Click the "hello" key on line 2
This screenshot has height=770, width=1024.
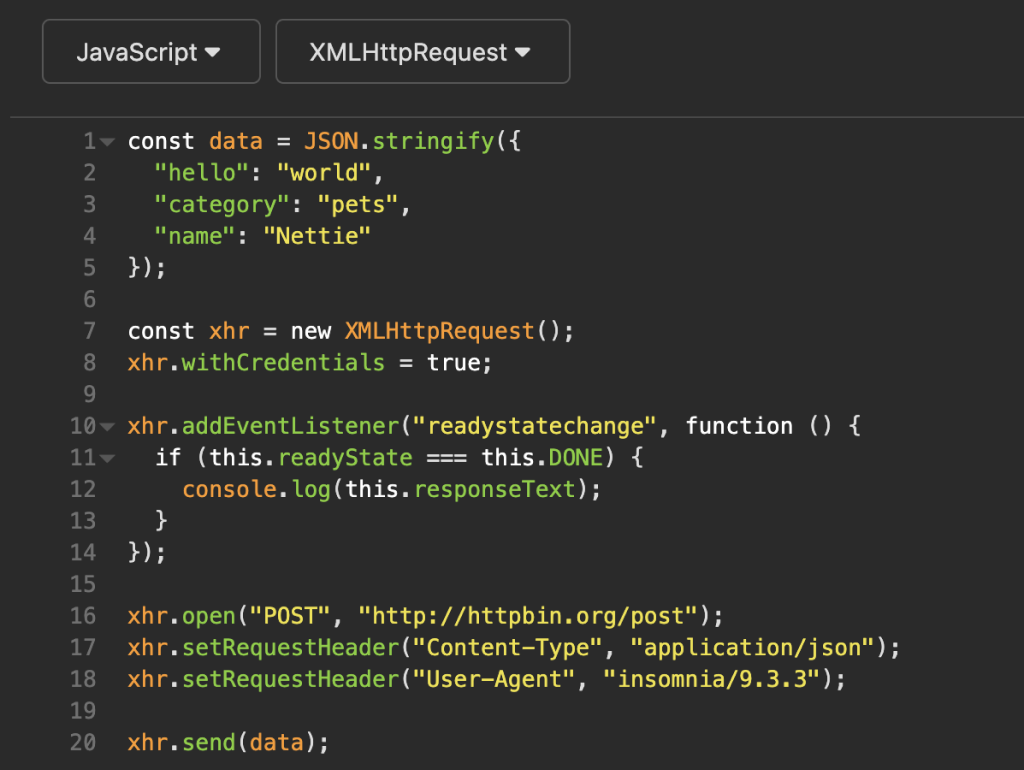(x=202, y=173)
